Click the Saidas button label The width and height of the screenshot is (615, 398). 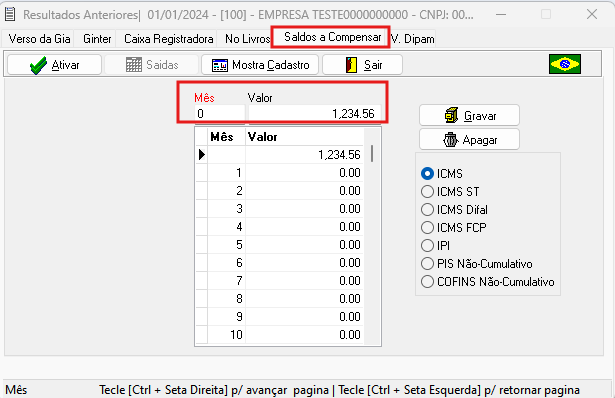pos(162,65)
